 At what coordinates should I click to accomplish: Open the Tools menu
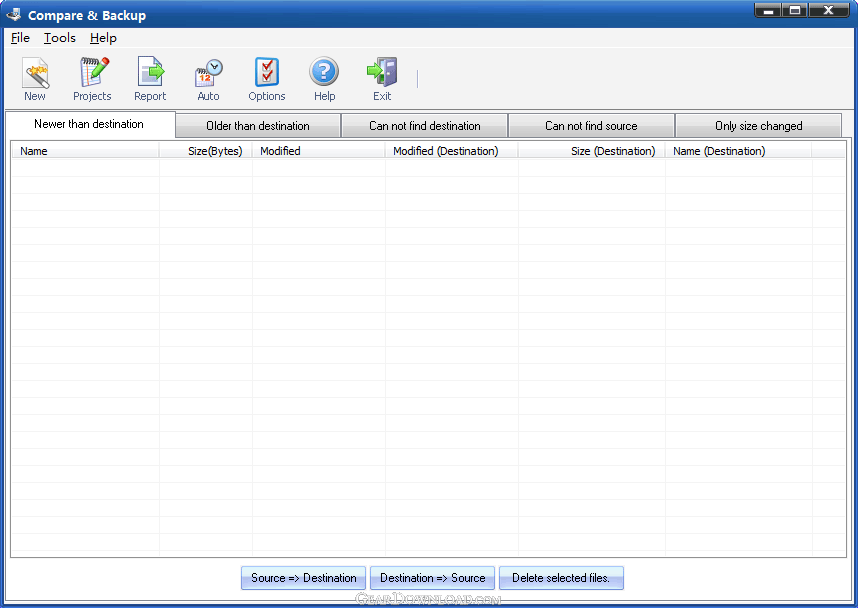click(60, 38)
